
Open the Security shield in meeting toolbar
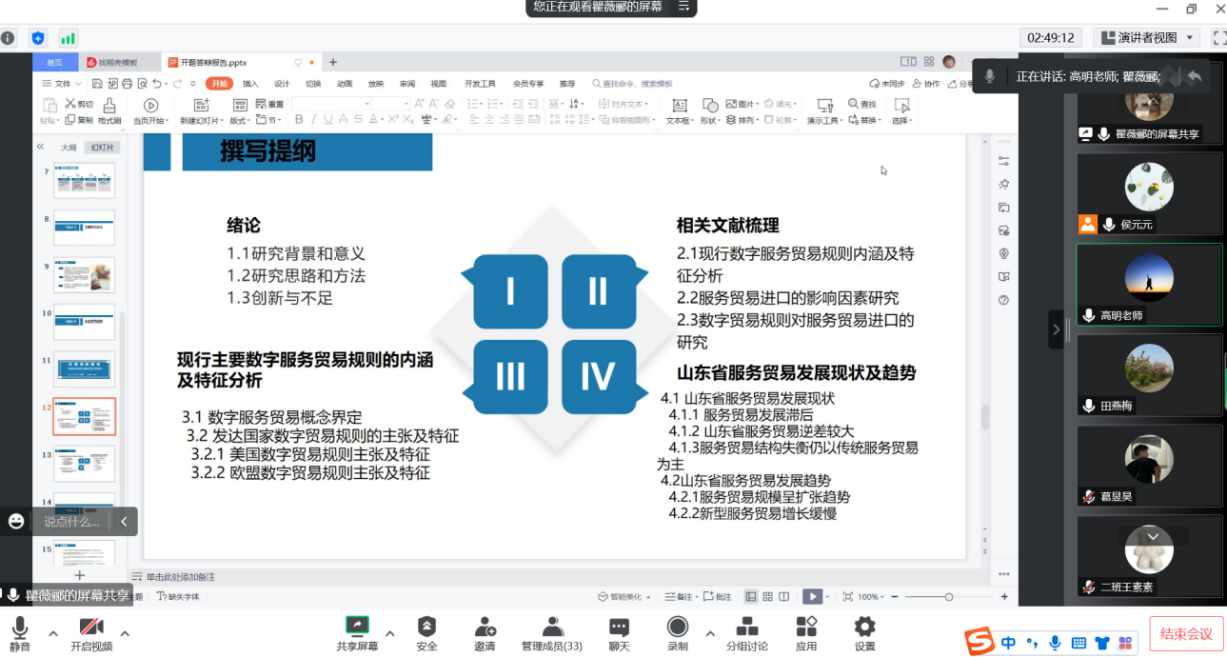426,633
